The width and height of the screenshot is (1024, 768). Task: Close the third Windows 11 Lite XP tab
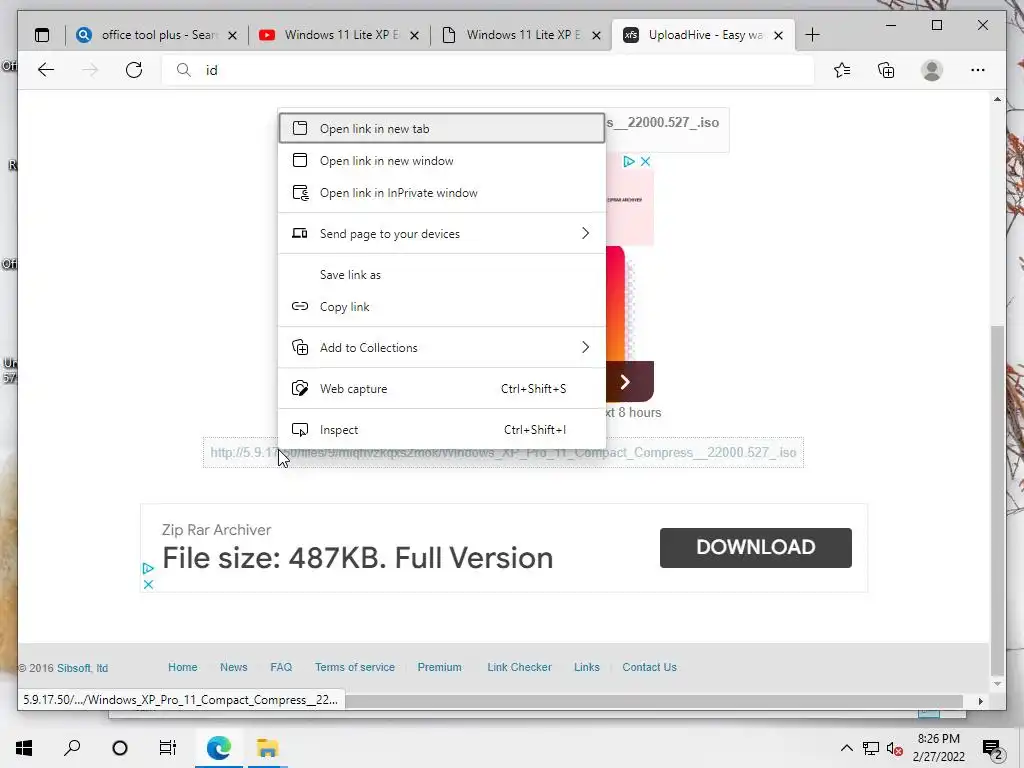[x=596, y=35]
